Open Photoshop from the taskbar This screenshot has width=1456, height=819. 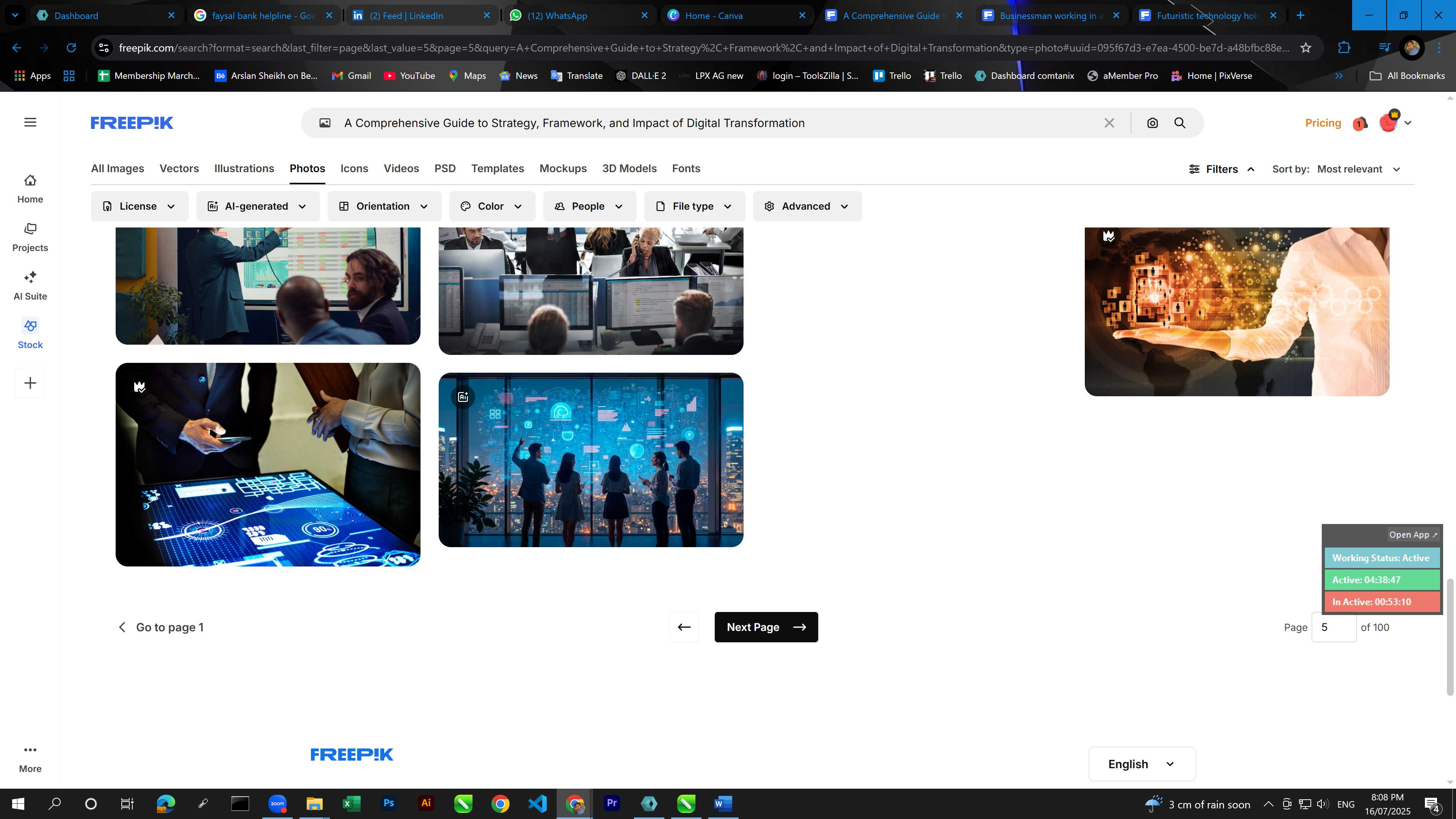(x=389, y=803)
